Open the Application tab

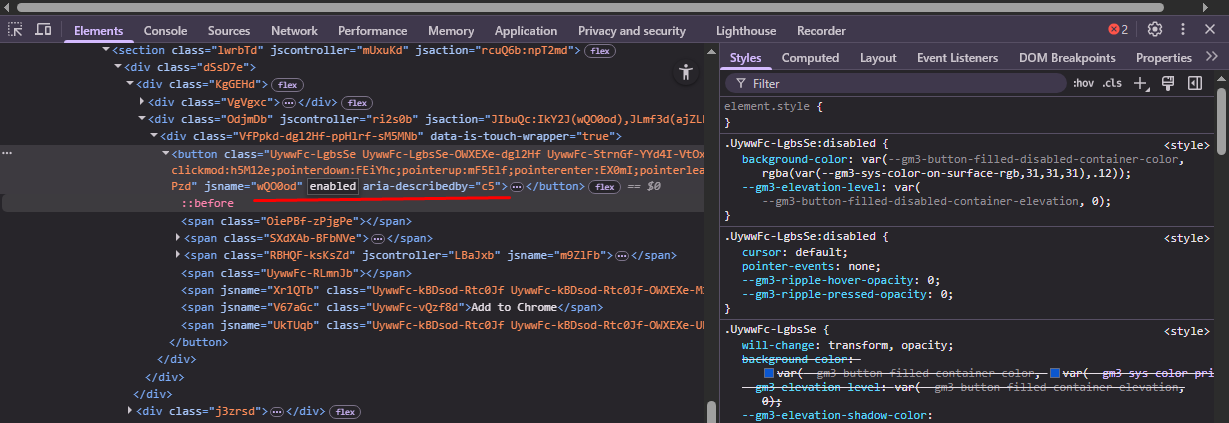tap(526, 31)
